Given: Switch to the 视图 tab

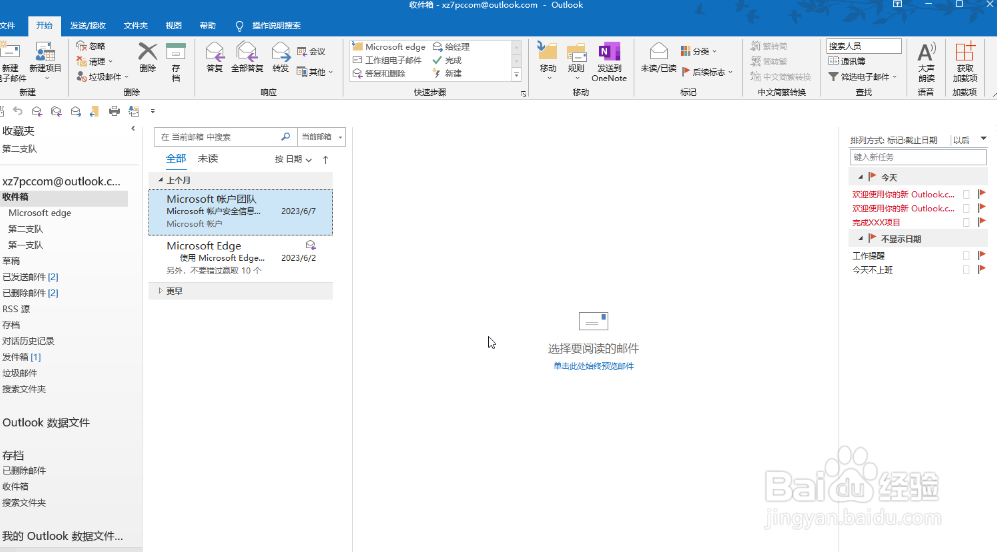Looking at the screenshot, I should (174, 25).
